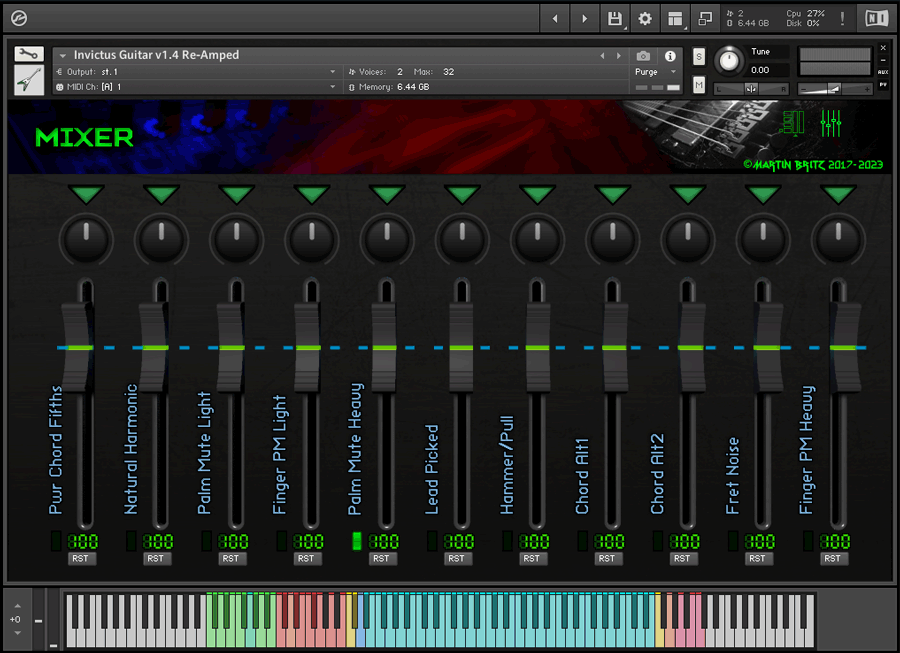Open the workspace layout panel icon
Viewport: 900px width, 653px height.
tap(676, 19)
